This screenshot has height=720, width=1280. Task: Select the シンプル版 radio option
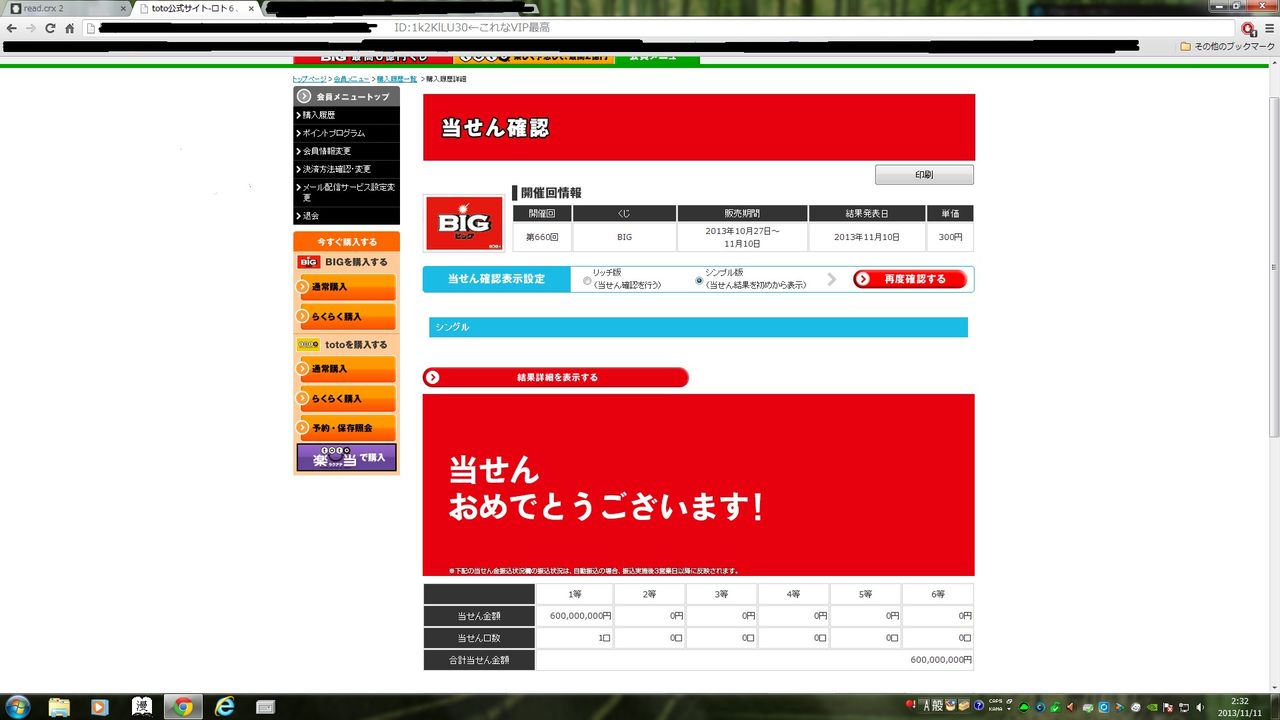tap(699, 282)
